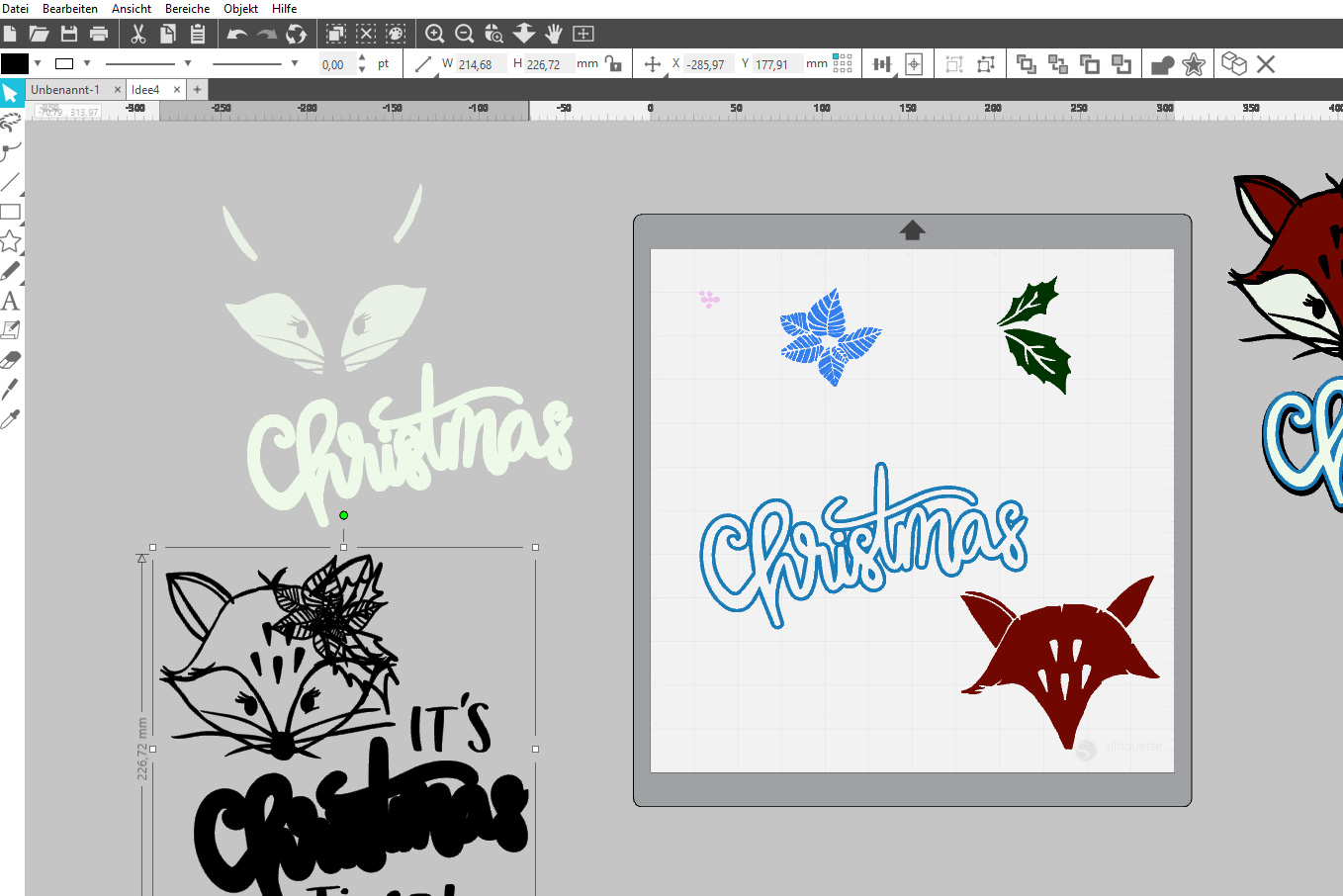Toggle the aspect ratio lock
Screen dimensions: 1343x896
tap(614, 64)
